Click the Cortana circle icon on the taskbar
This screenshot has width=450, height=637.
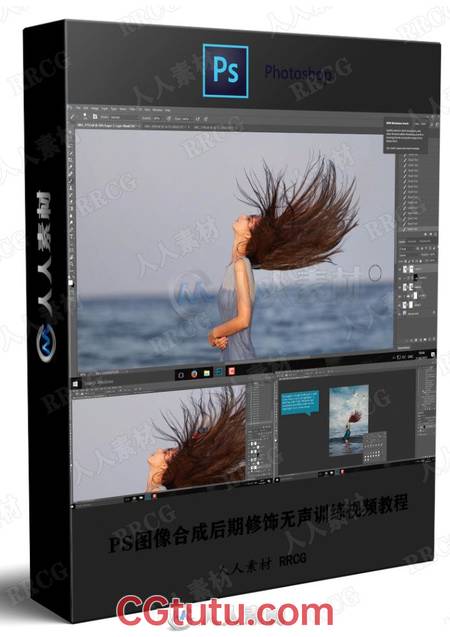click(181, 374)
